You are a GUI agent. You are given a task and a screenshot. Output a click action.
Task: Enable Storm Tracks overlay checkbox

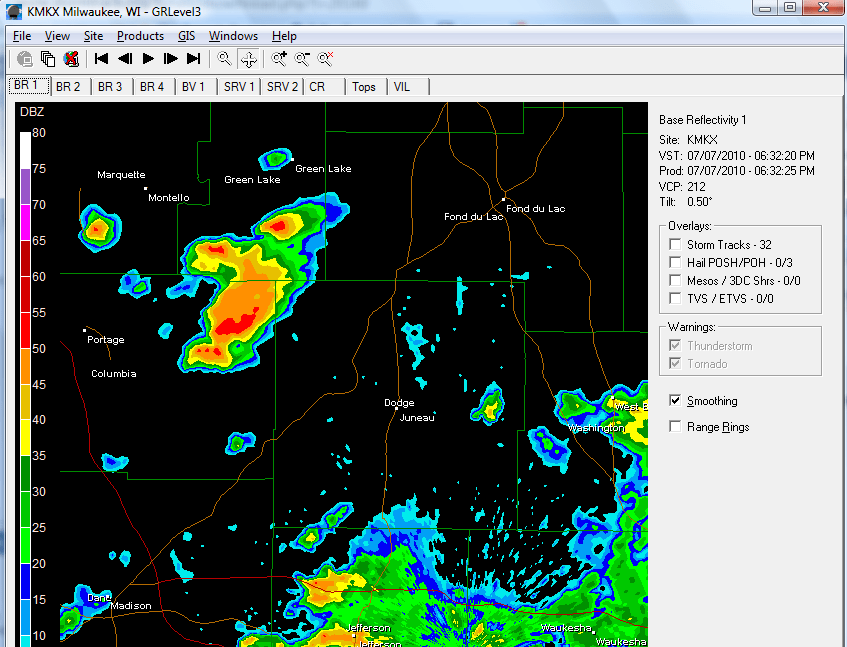coord(675,244)
